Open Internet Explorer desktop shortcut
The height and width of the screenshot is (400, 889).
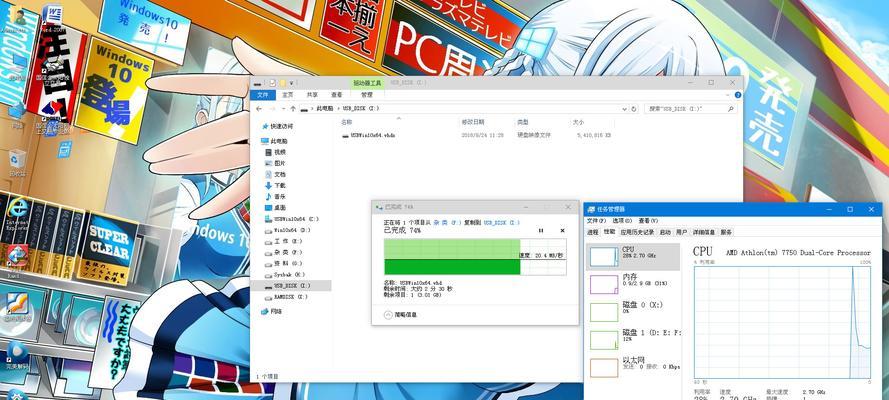[16, 214]
